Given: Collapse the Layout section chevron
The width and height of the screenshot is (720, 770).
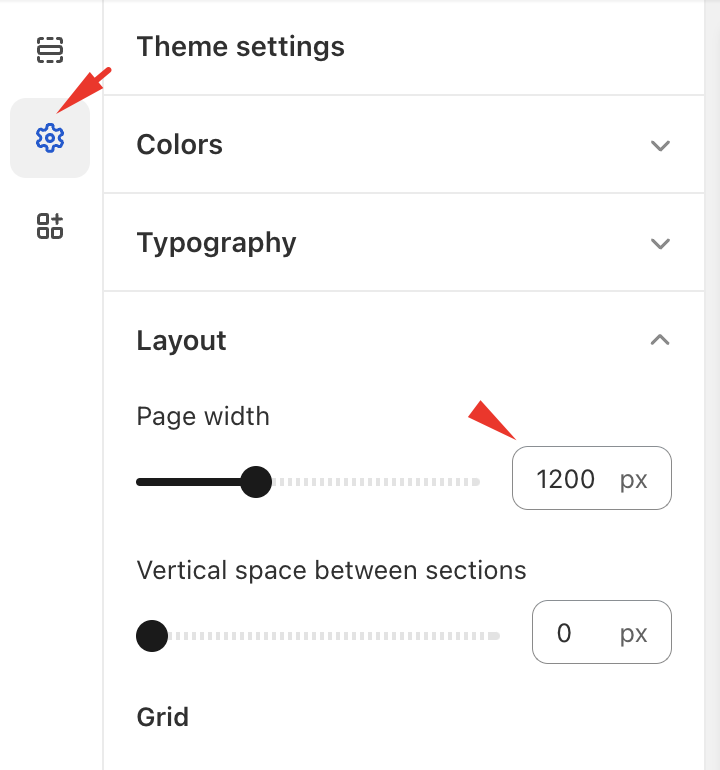Looking at the screenshot, I should 659,340.
